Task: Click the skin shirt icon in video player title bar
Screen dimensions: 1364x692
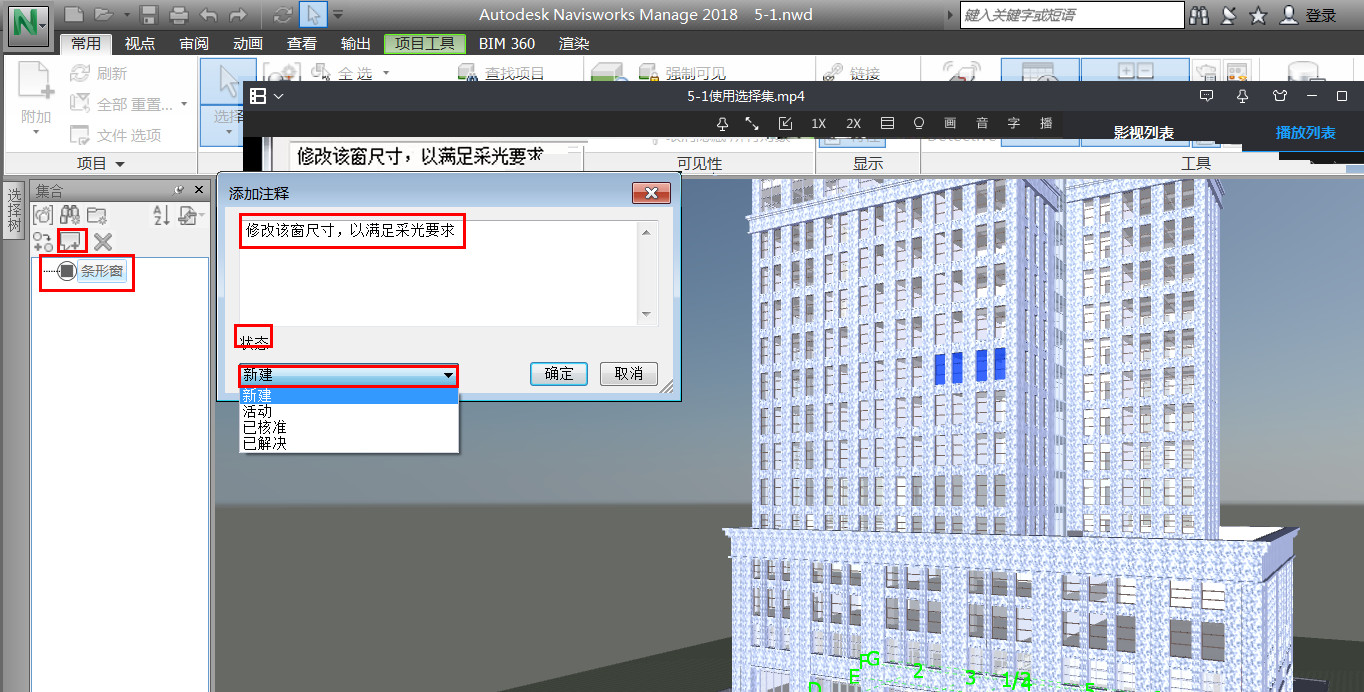Action: 1279,96
